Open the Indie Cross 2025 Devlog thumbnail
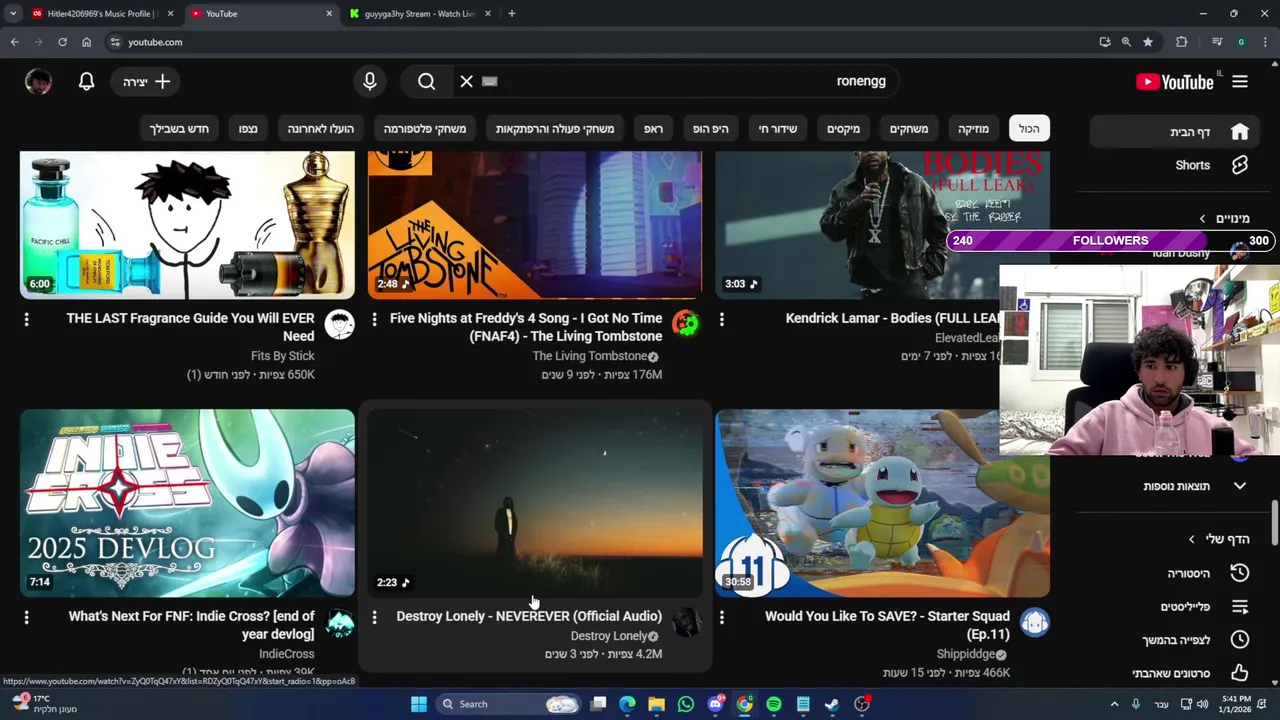 tap(187, 503)
